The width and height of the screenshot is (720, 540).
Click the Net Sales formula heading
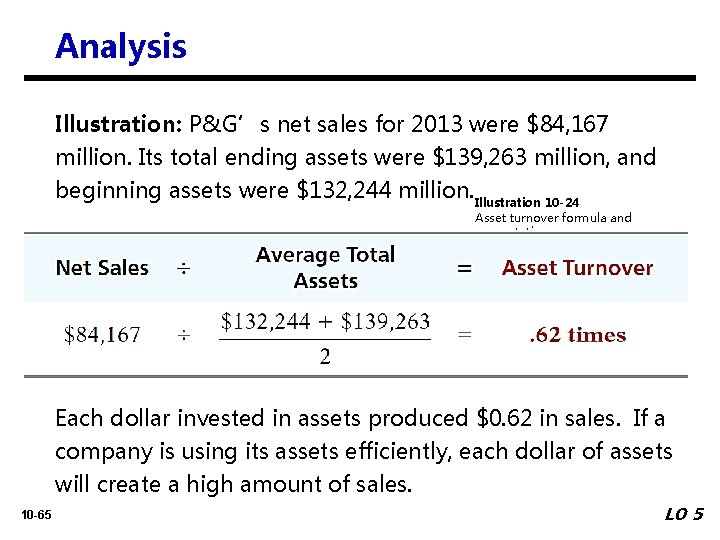[102, 268]
